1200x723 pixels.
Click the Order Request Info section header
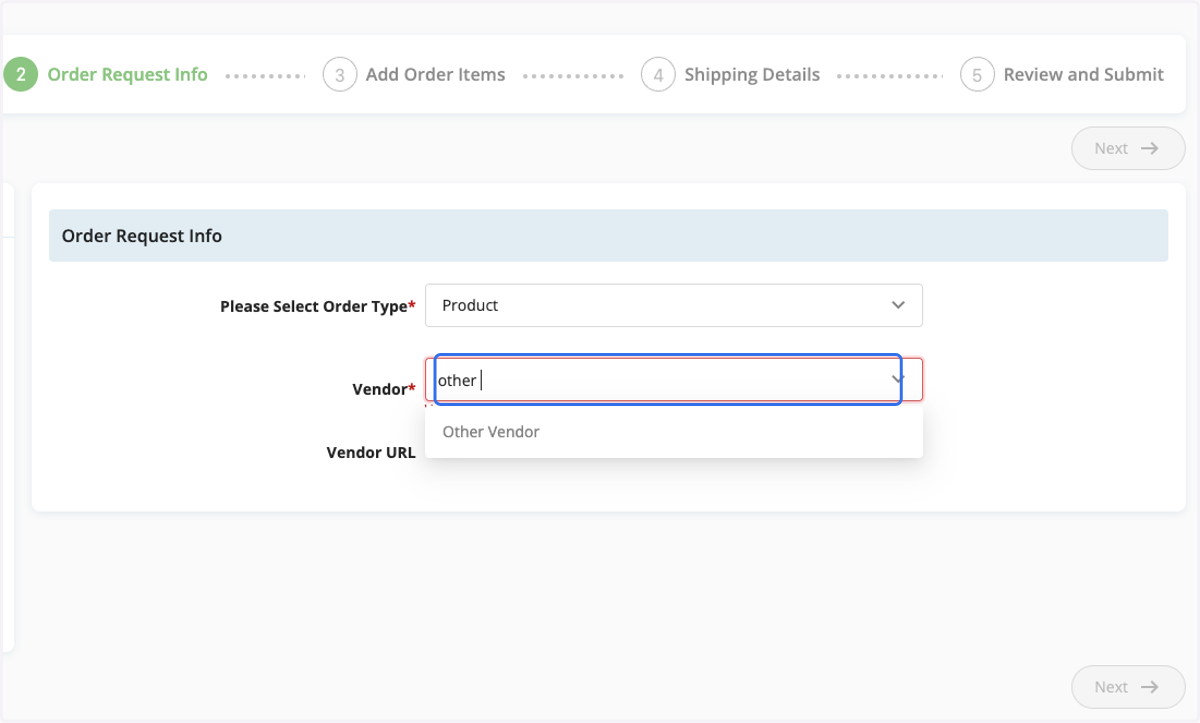608,236
